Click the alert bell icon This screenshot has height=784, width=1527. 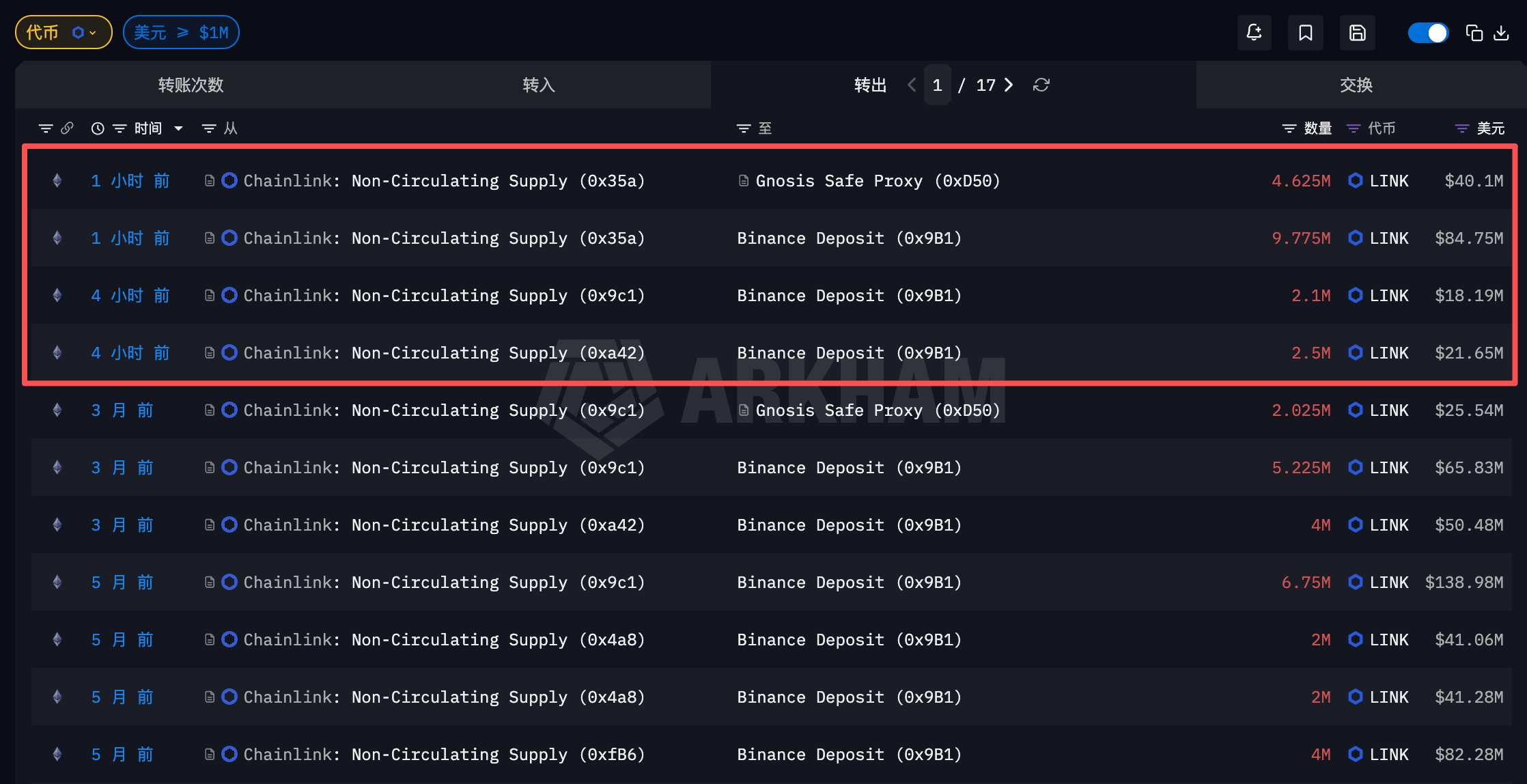(1254, 33)
